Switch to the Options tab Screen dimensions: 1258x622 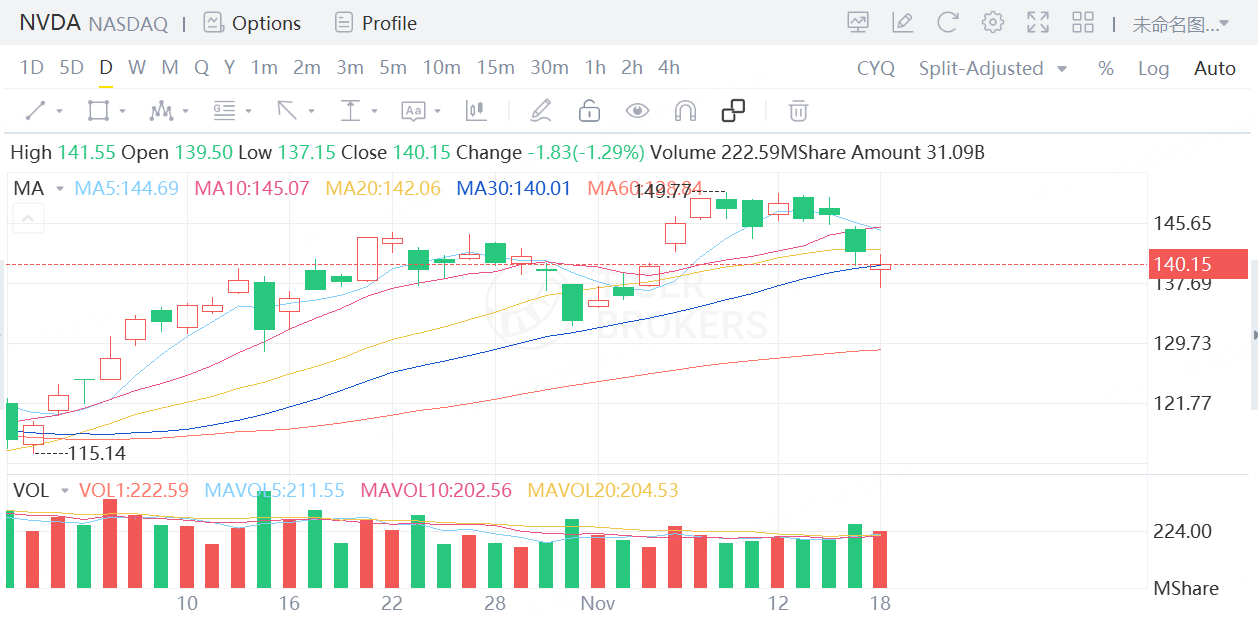point(252,22)
